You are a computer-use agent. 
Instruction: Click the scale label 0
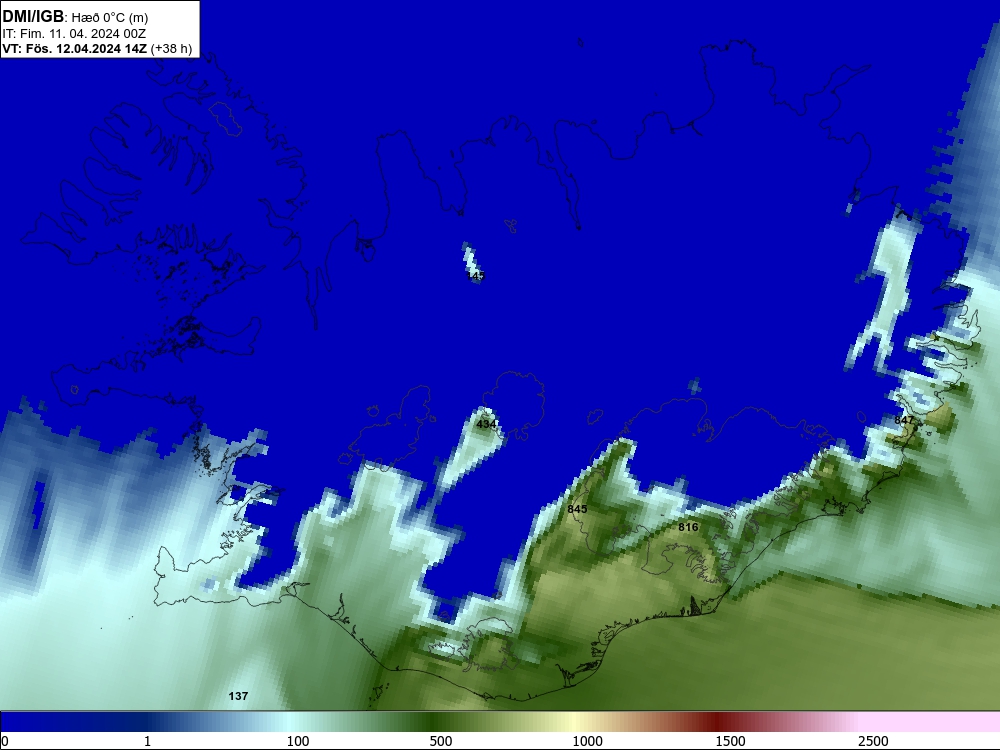[6, 741]
